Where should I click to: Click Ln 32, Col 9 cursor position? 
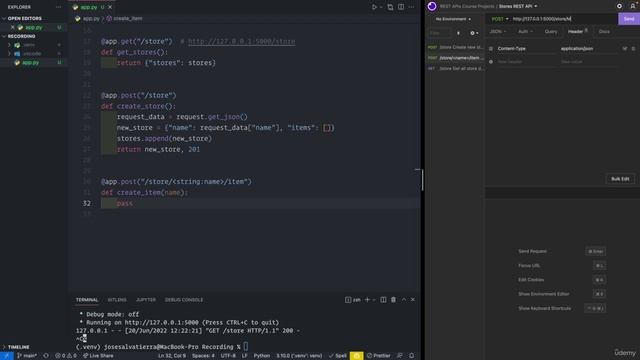click(171, 356)
